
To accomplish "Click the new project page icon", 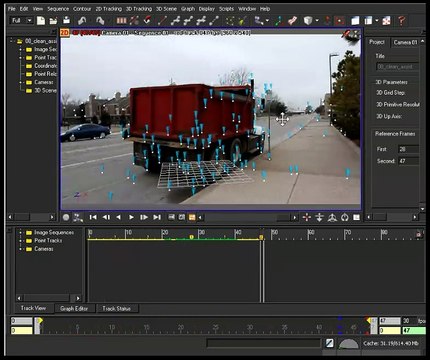I will click(x=41, y=21).
